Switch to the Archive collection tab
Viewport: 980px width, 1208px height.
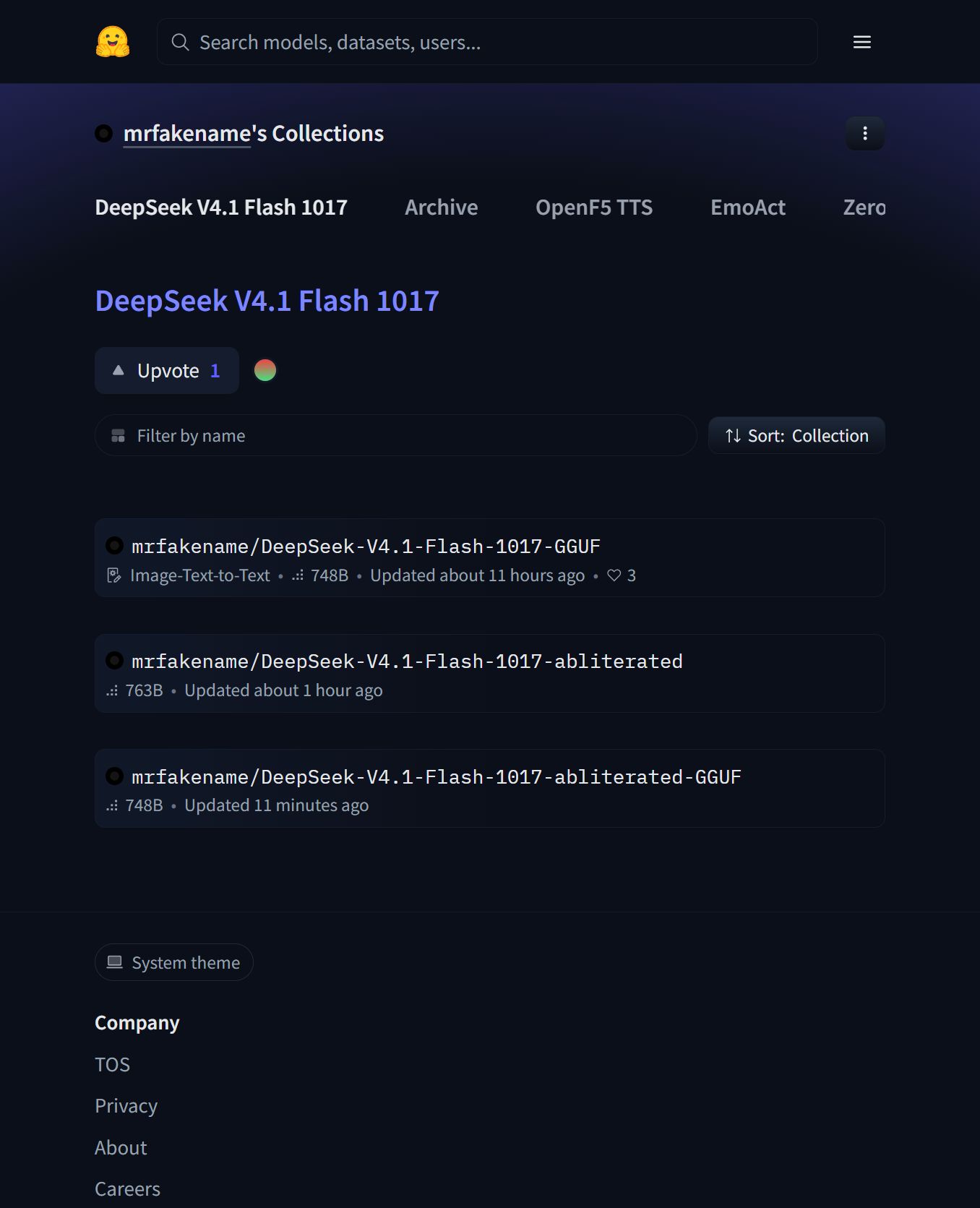442,207
